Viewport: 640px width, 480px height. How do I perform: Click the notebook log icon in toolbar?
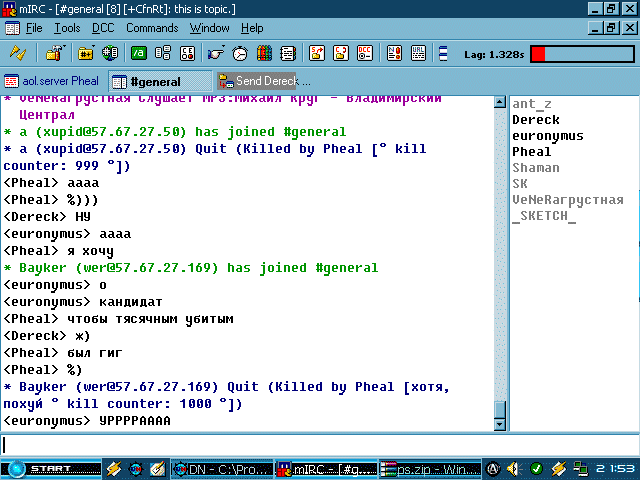point(288,53)
